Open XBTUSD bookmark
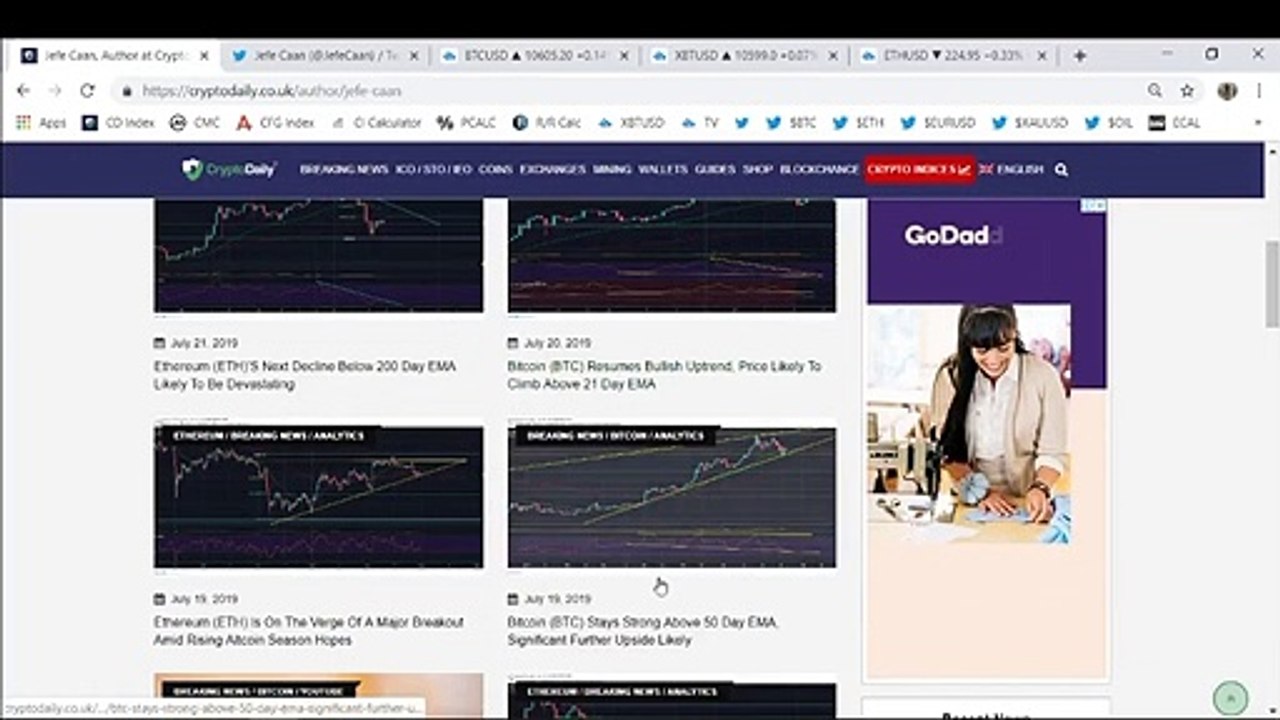Viewport: 1280px width, 720px height. [631, 123]
